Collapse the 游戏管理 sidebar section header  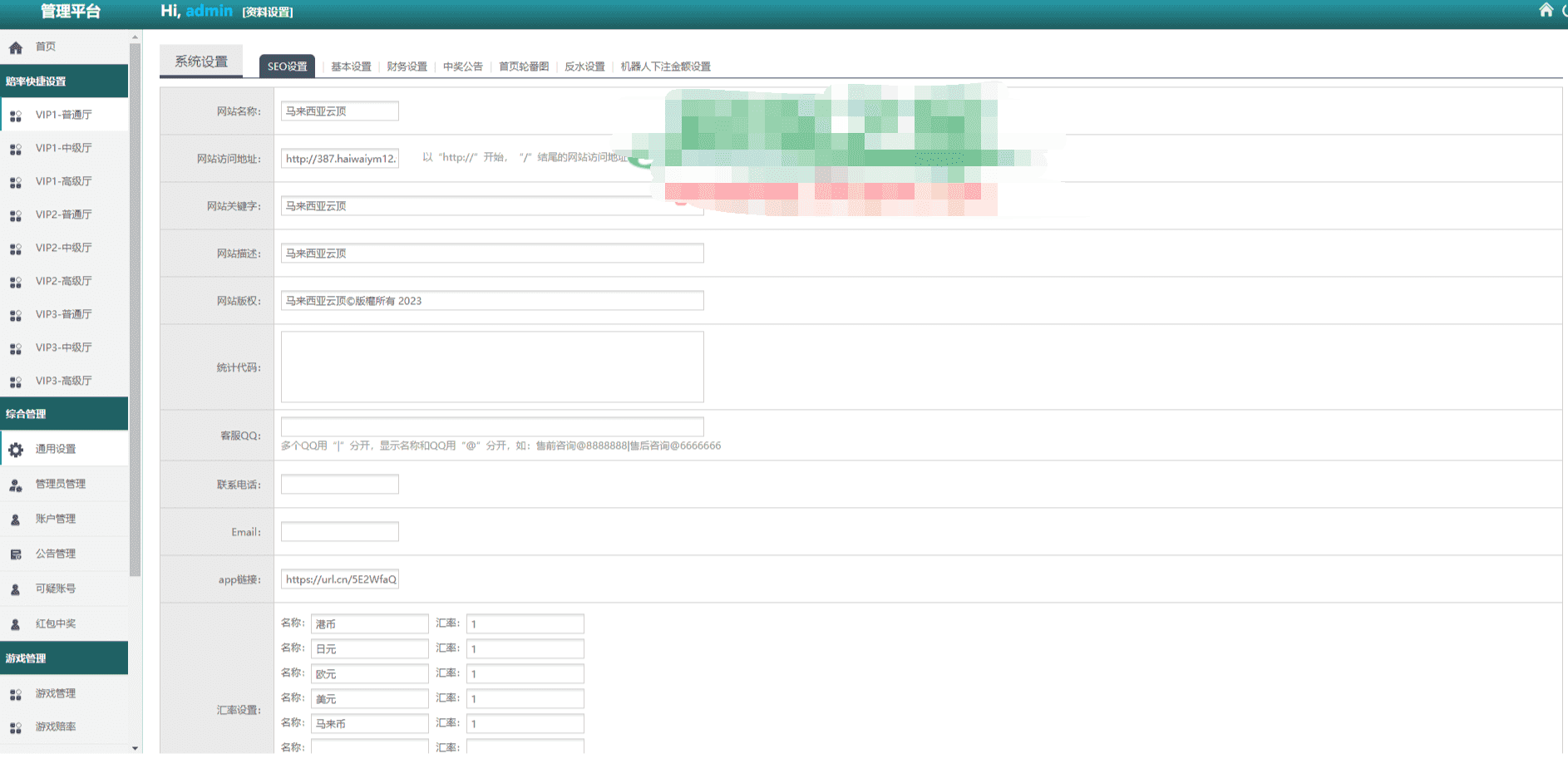pyautogui.click(x=64, y=658)
